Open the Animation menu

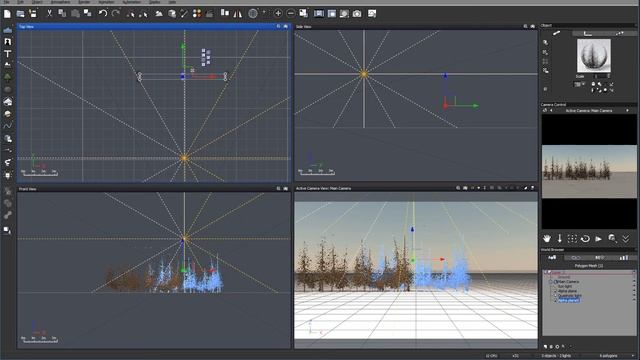click(106, 2)
